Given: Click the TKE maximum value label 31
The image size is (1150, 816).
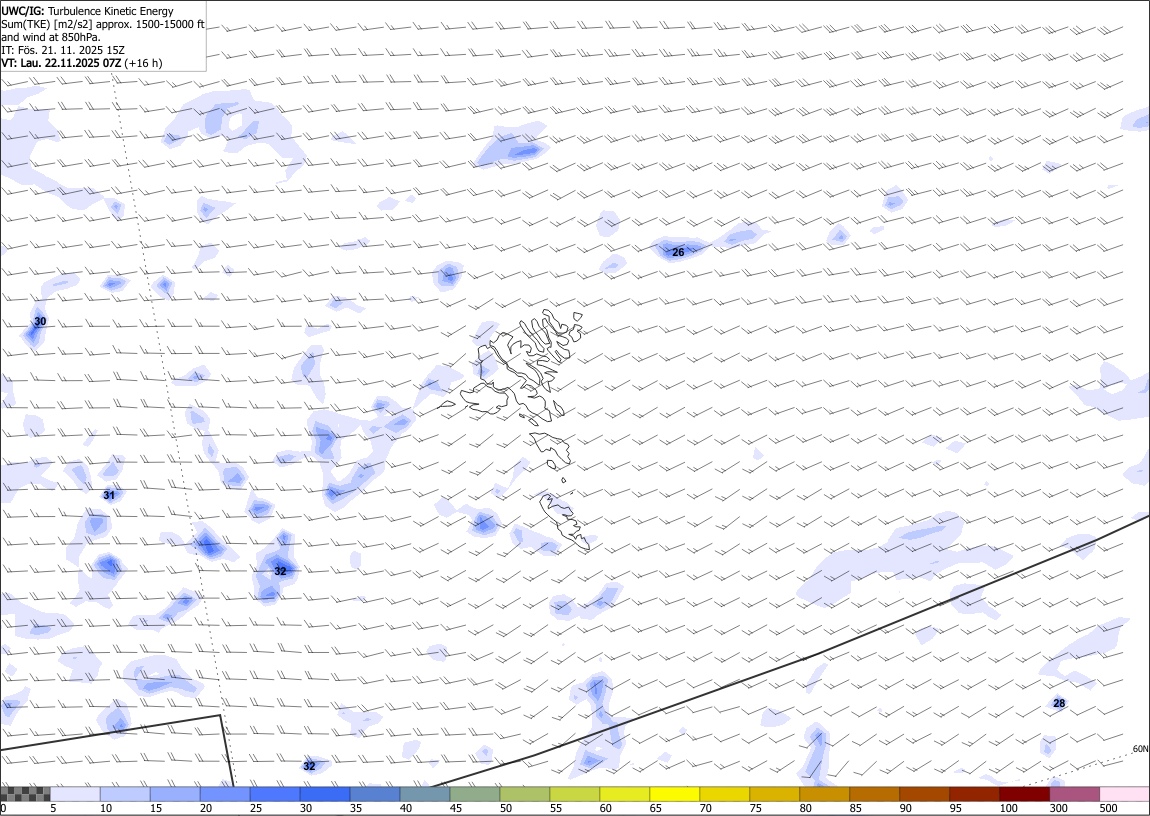Looking at the screenshot, I should point(109,495).
